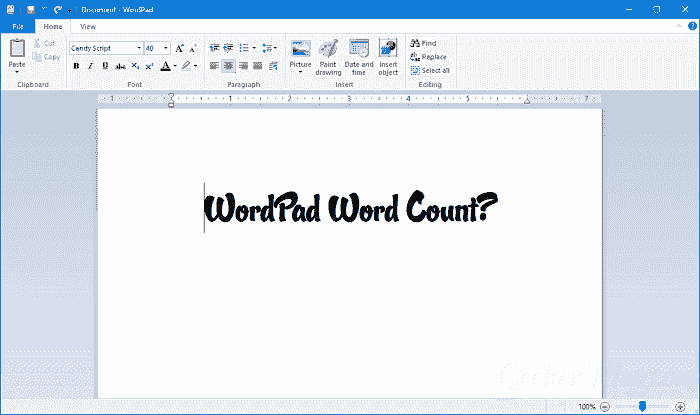Open font color palette arrow
Screen dimensions: 700x415
[175, 66]
